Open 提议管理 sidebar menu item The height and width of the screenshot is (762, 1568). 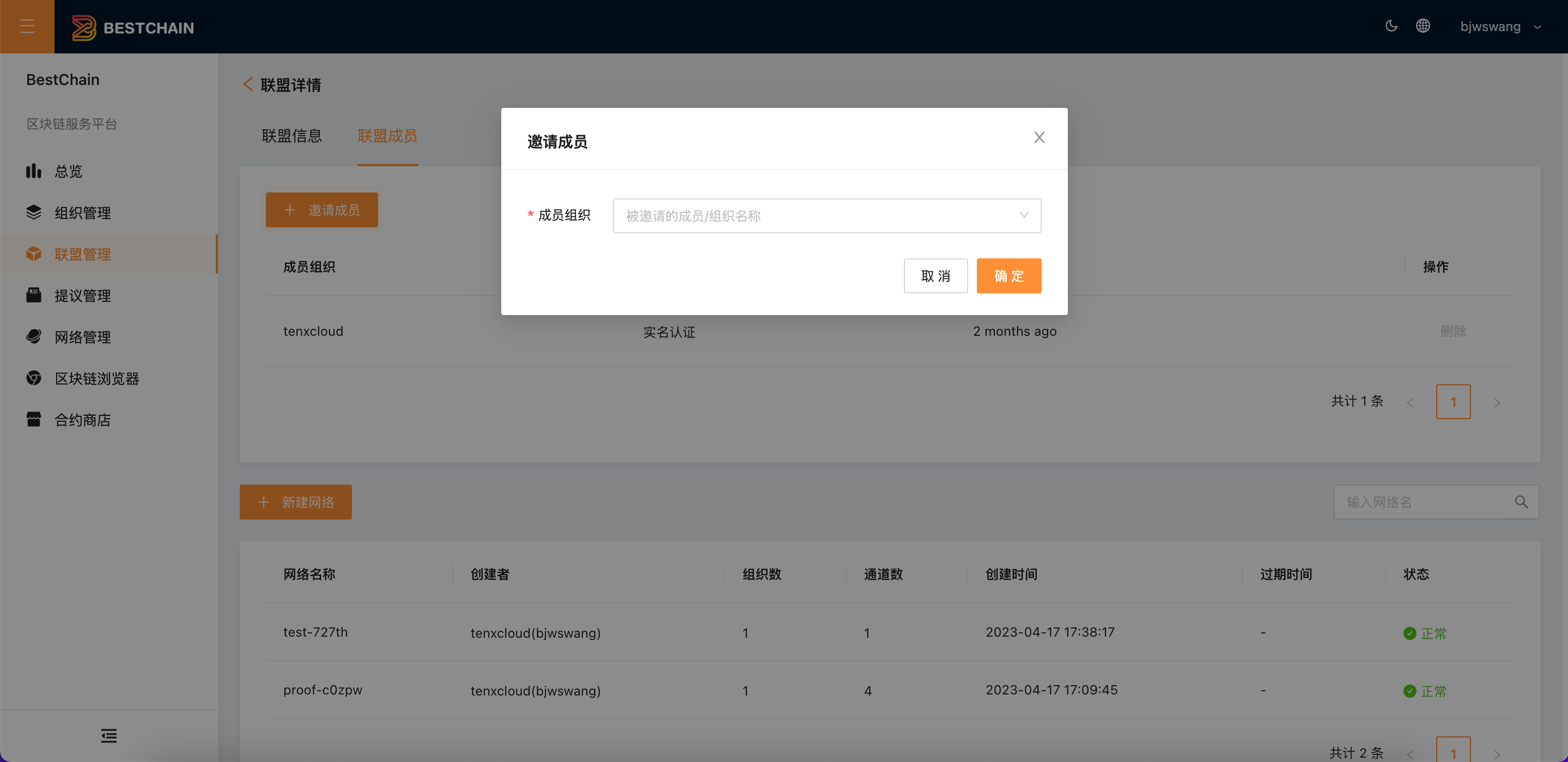coord(109,295)
